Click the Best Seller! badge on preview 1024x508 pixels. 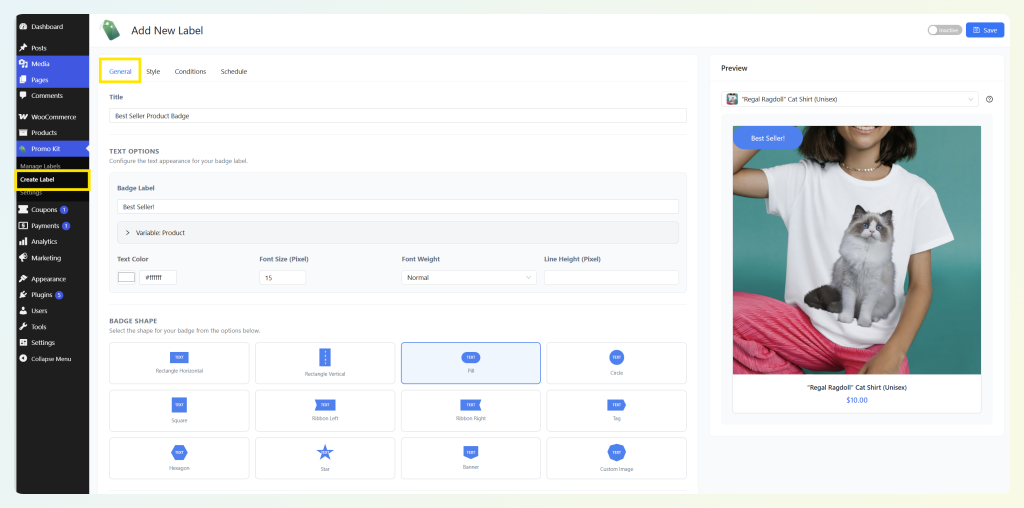(x=767, y=138)
